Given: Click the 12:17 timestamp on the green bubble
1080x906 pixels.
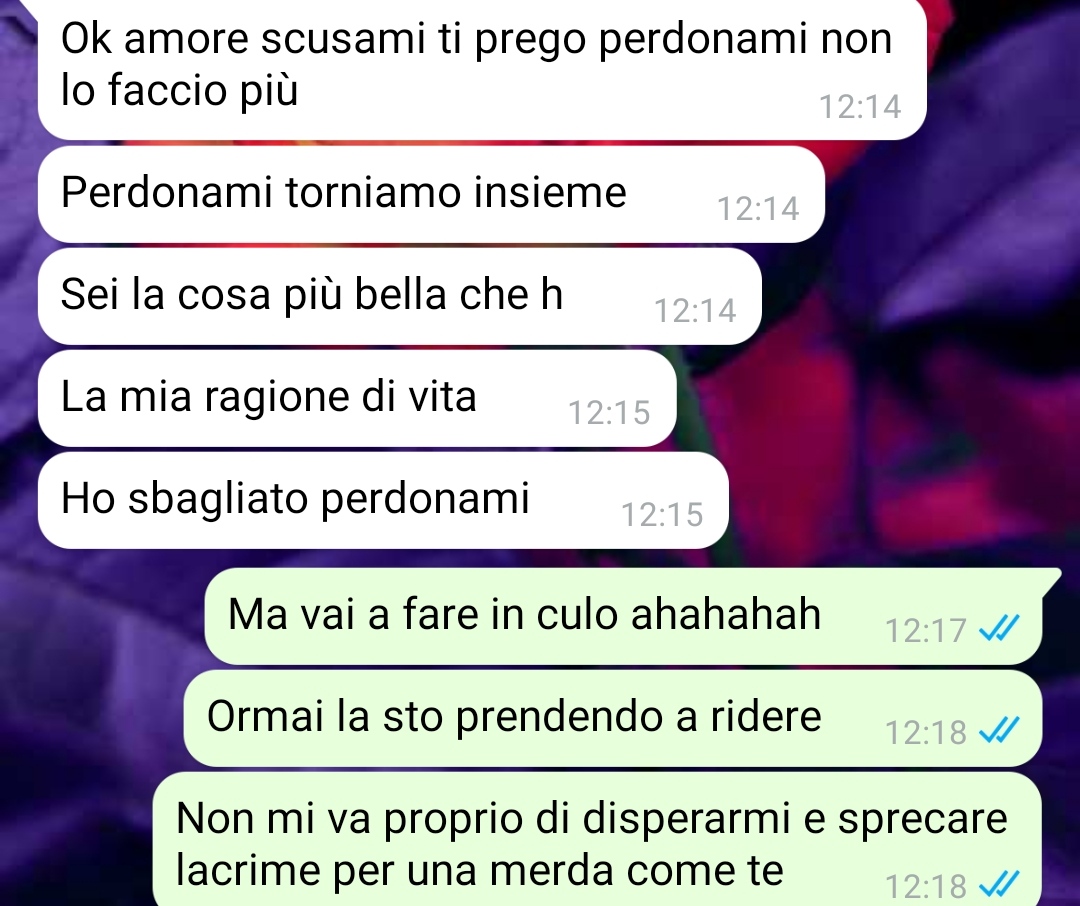Looking at the screenshot, I should pyautogui.click(x=926, y=630).
